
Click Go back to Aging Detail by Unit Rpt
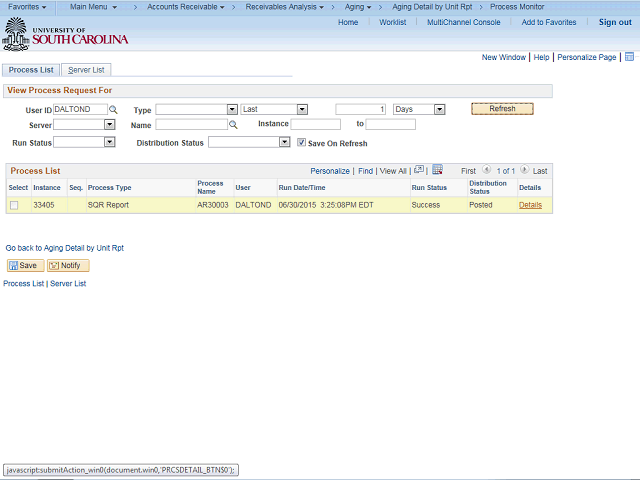(64, 248)
